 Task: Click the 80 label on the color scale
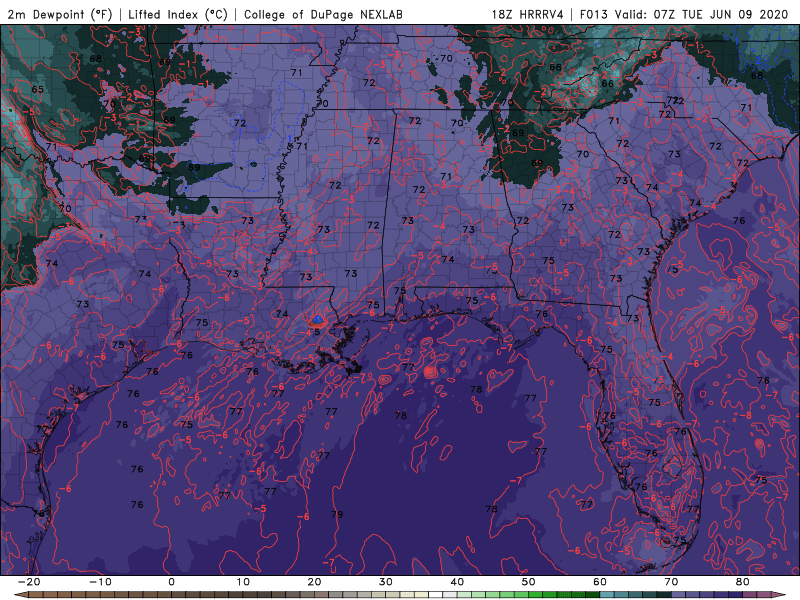pyautogui.click(x=743, y=582)
